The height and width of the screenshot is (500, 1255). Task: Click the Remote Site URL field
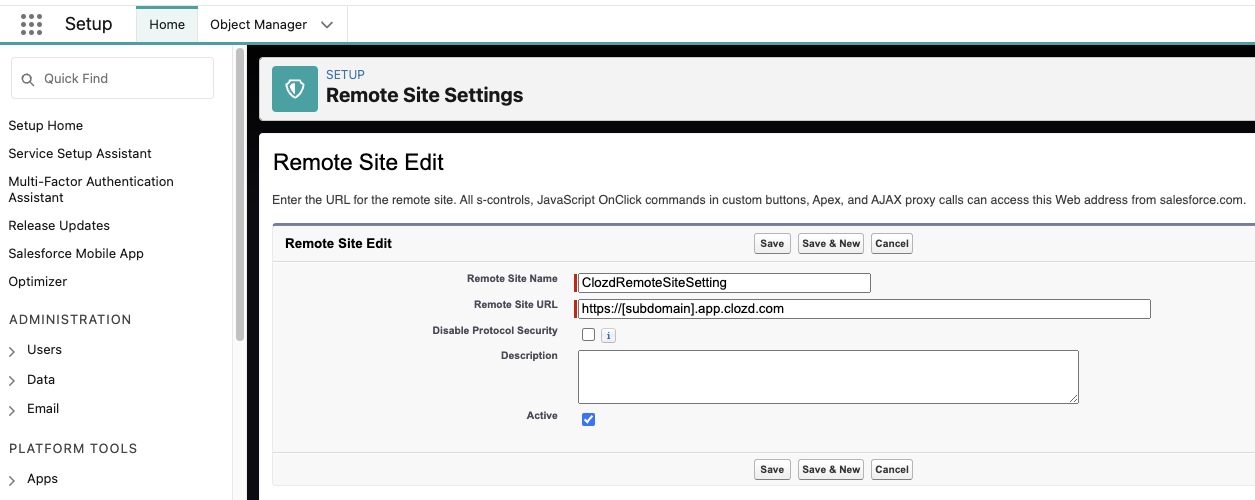864,309
